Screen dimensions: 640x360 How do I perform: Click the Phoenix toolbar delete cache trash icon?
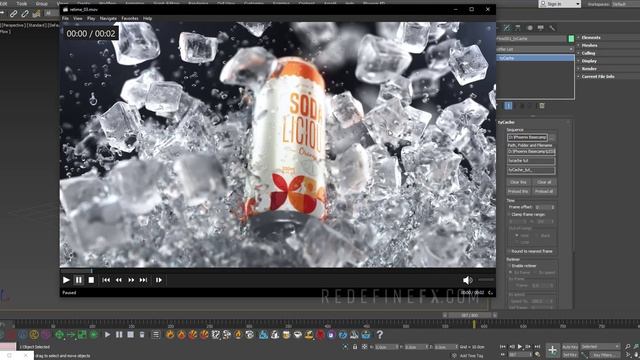click(x=142, y=335)
